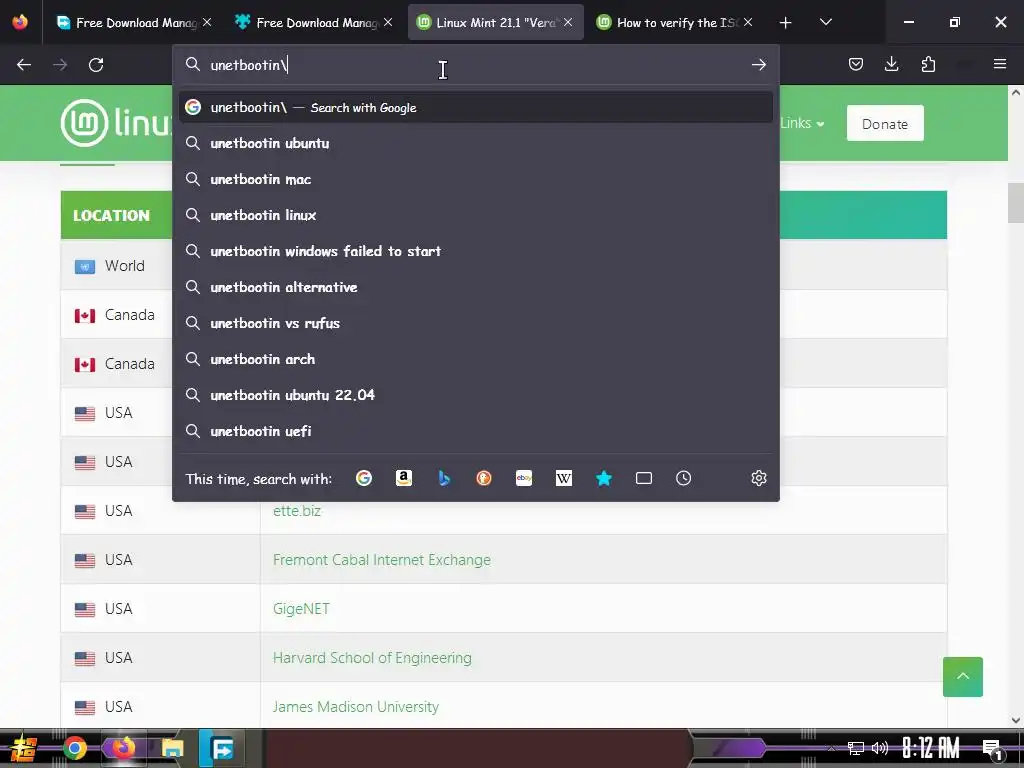Select 'unetbootin\ — Search with Google' suggestion
Viewport: 1024px width, 768px height.
click(475, 107)
